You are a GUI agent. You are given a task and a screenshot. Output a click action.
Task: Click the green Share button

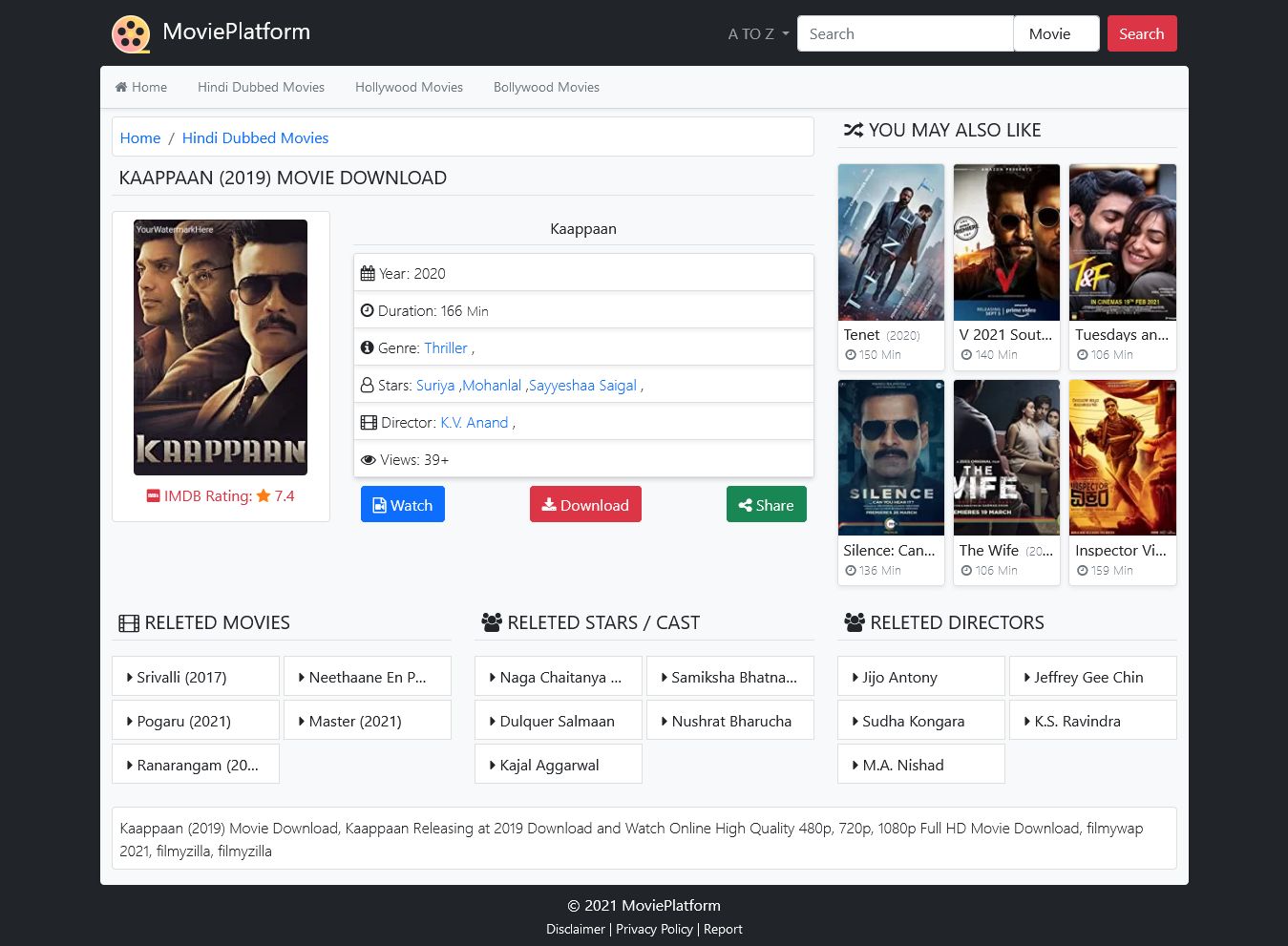(766, 505)
